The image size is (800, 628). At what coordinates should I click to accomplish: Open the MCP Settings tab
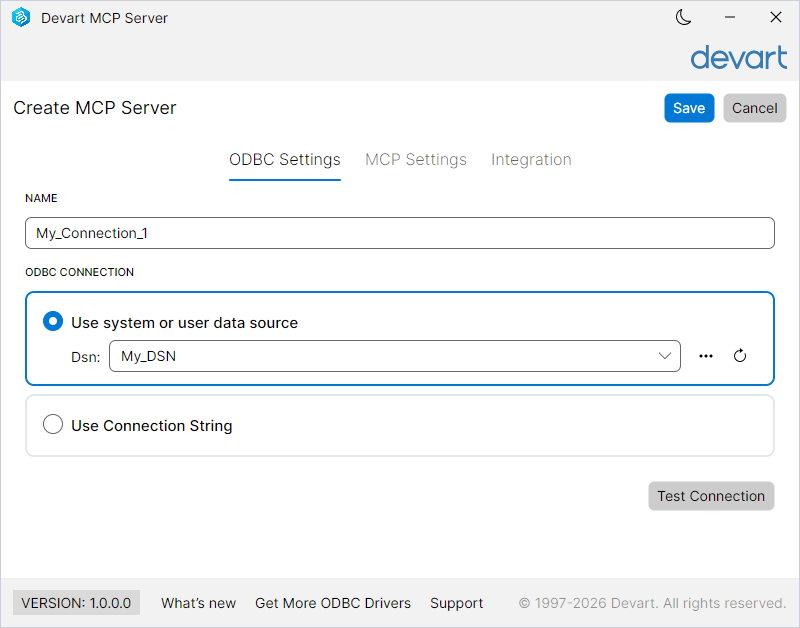tap(416, 160)
